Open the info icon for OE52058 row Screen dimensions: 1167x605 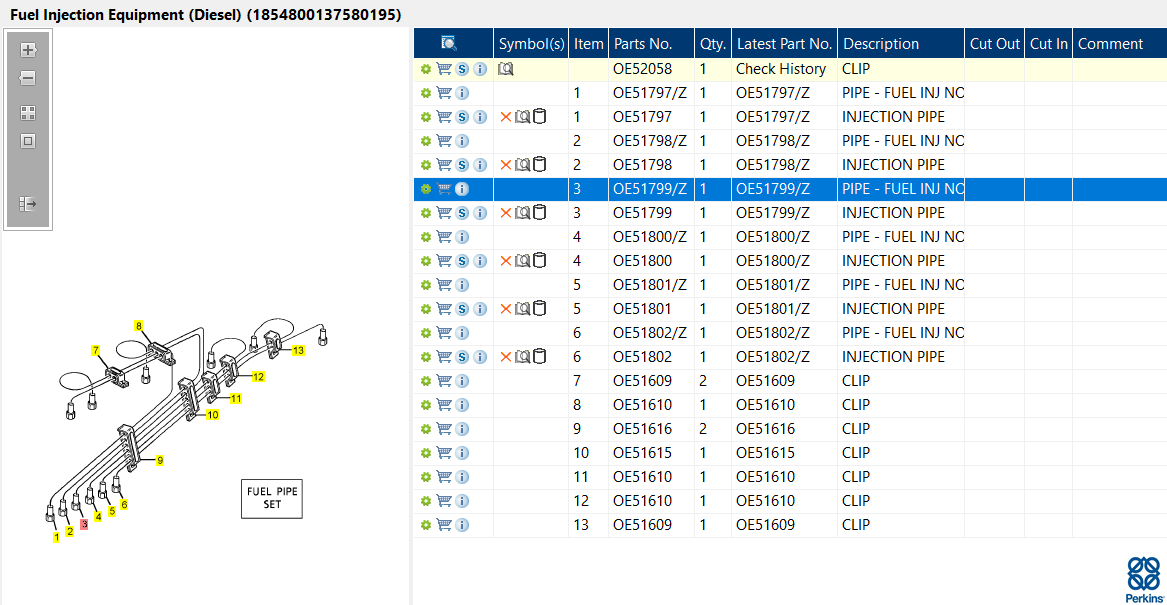(x=480, y=69)
